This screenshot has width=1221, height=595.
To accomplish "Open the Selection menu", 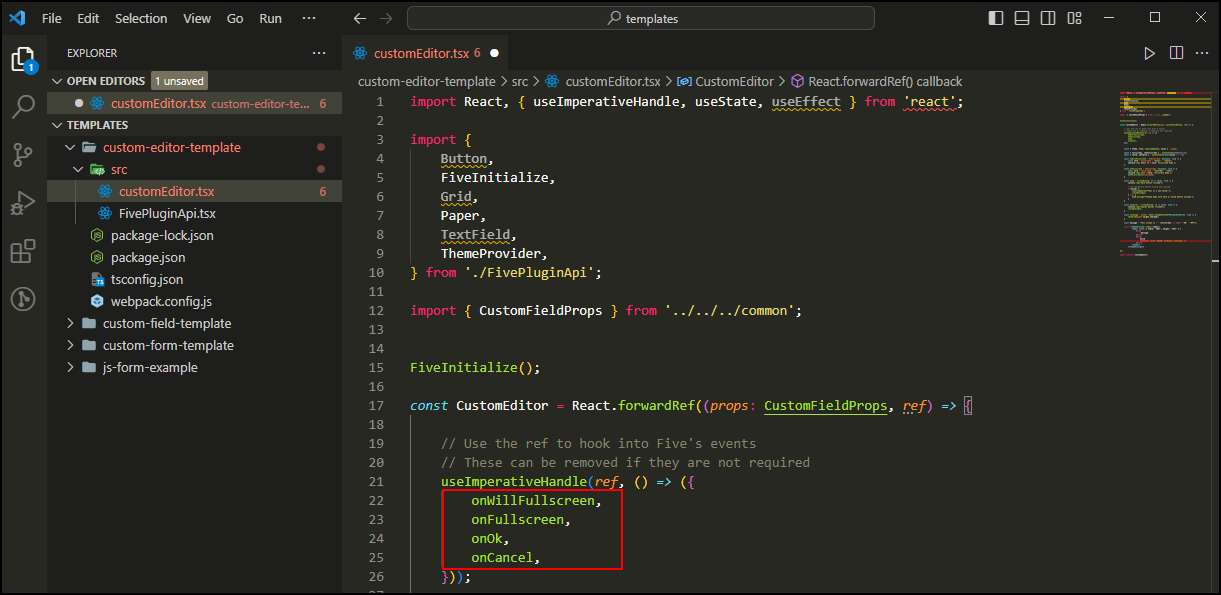I will click(141, 18).
